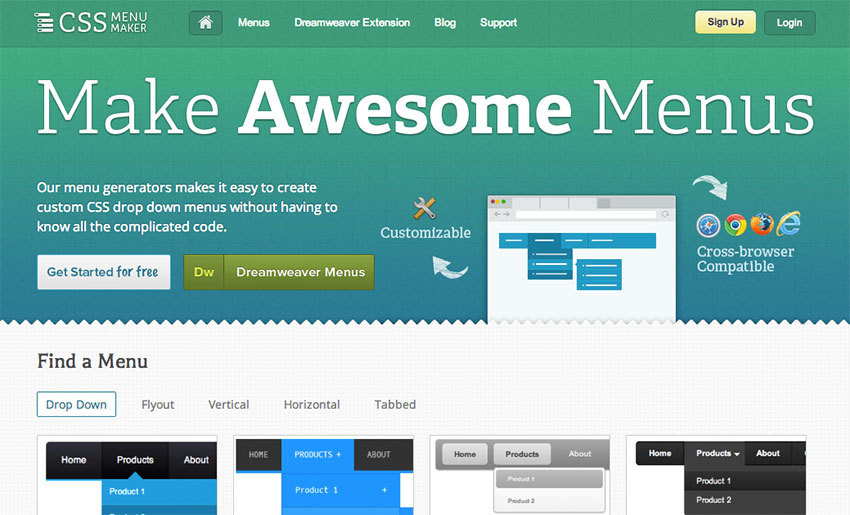This screenshot has height=515, width=850.
Task: Open Dreamweaver Extension in the navbar
Action: tap(352, 23)
